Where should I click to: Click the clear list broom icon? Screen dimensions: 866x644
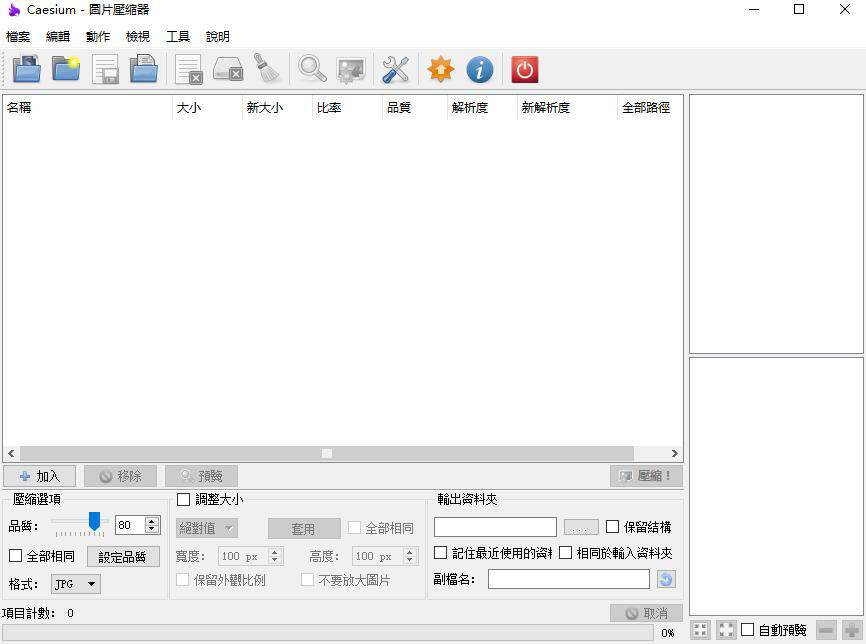(267, 70)
